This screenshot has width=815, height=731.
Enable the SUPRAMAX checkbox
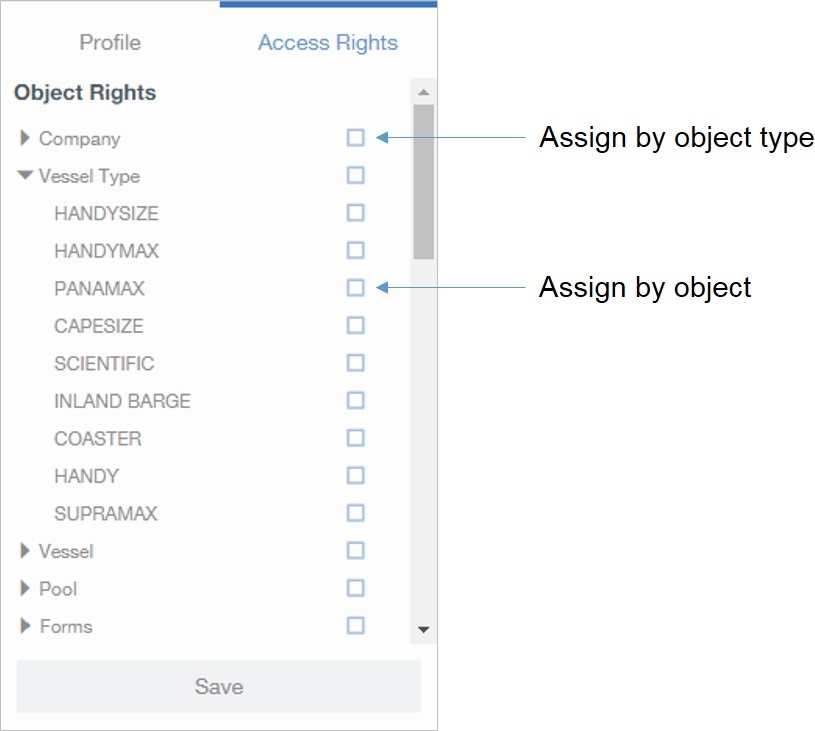click(355, 513)
